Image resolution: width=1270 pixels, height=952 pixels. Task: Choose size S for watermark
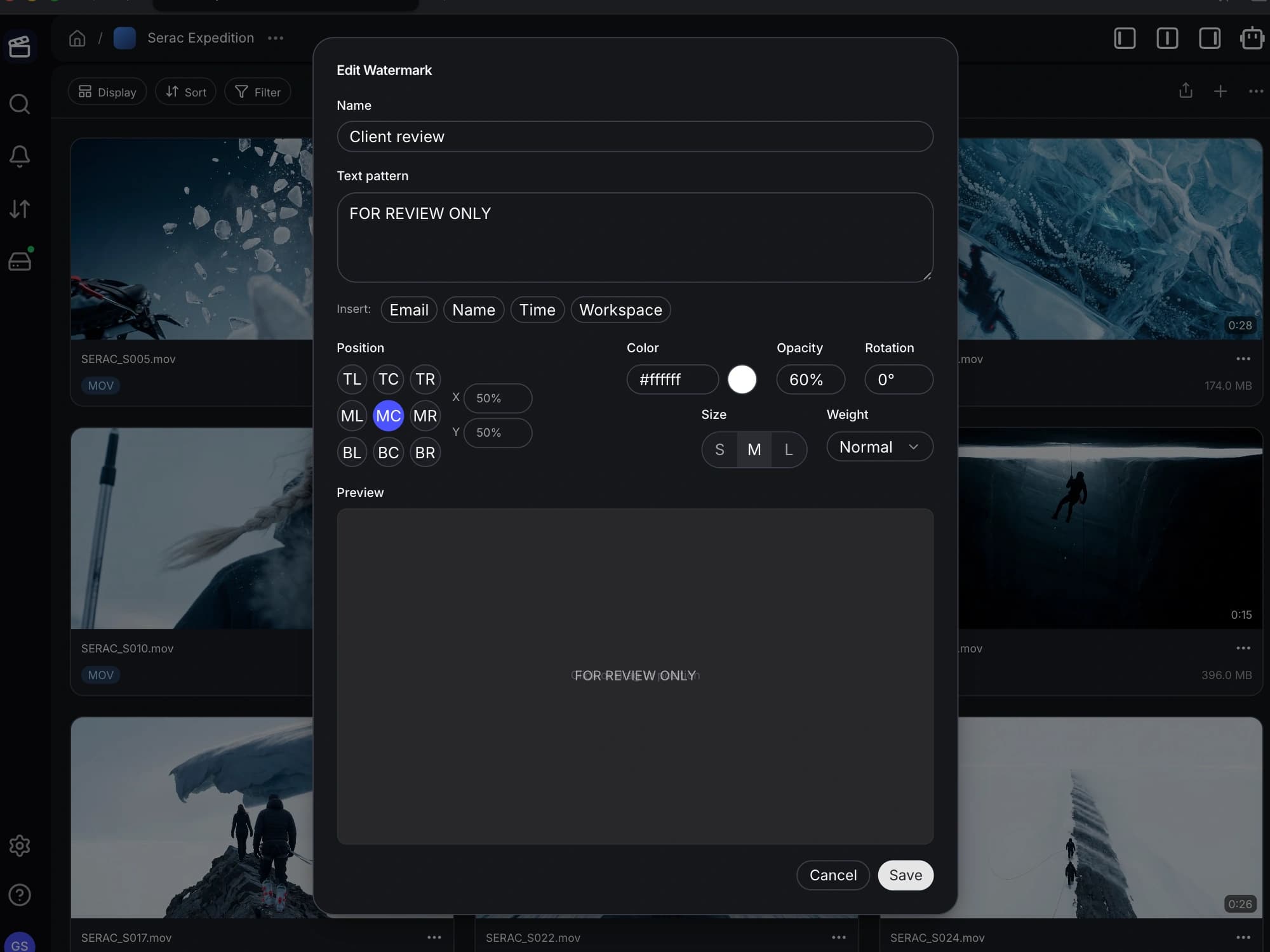pos(719,450)
